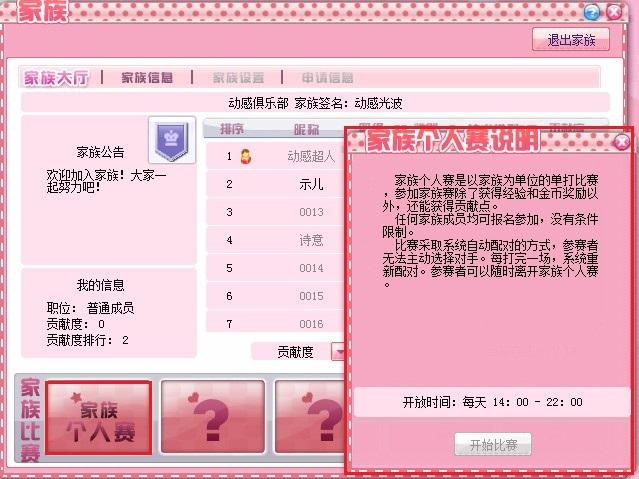Viewport: 639px width, 479px height.
Task: Select member row 示儿 in the list
Action: 275,185
